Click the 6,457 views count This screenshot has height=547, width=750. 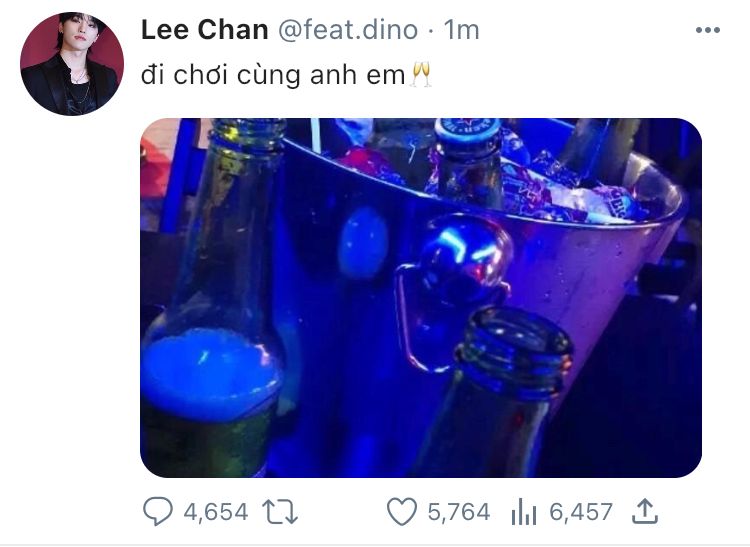[581, 512]
